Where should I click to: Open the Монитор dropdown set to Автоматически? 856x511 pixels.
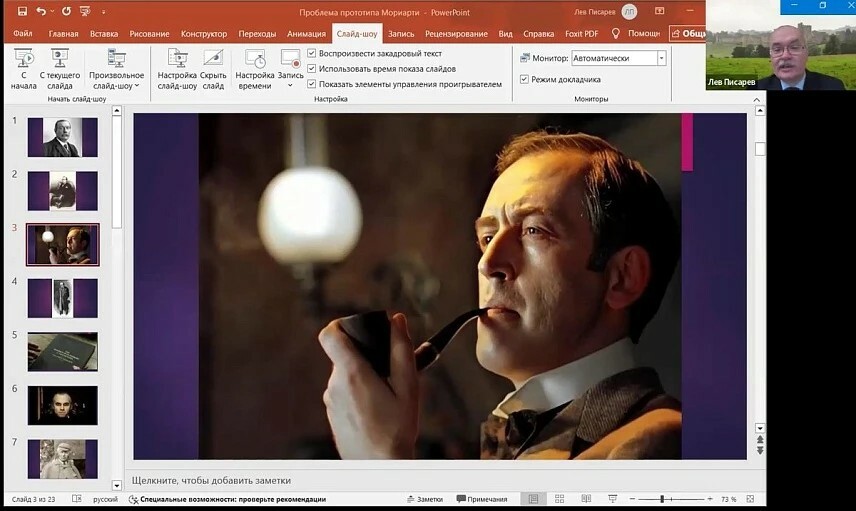(662, 58)
